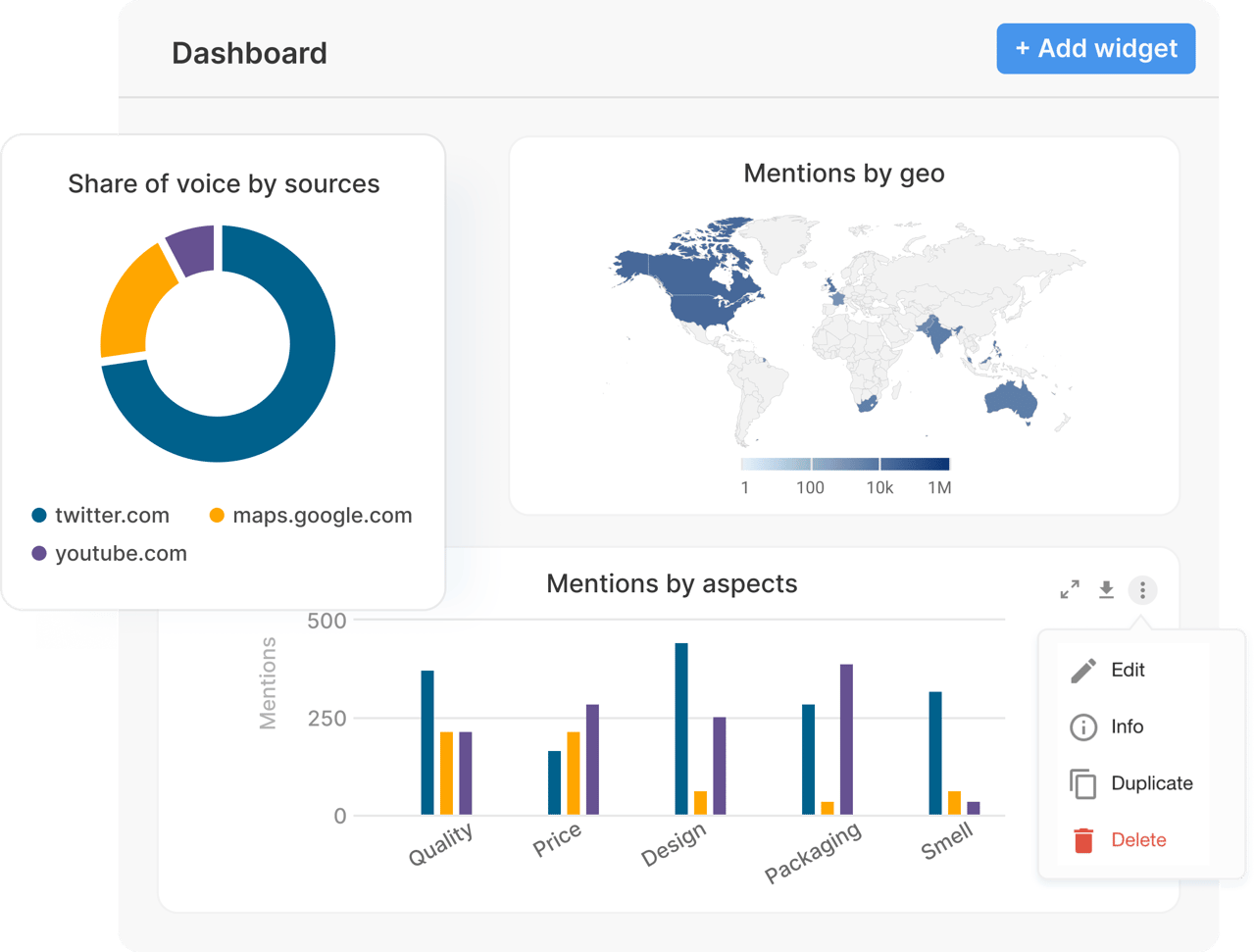
Task: Select Duplicate from the widget menu
Action: (x=1151, y=783)
